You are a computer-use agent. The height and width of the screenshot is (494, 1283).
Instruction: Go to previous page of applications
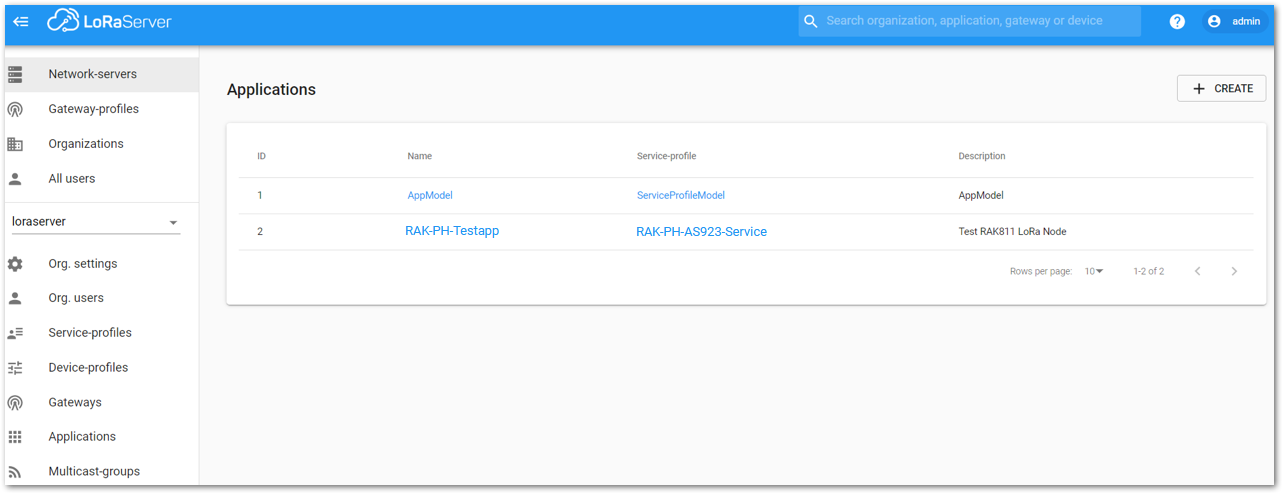(x=1198, y=271)
